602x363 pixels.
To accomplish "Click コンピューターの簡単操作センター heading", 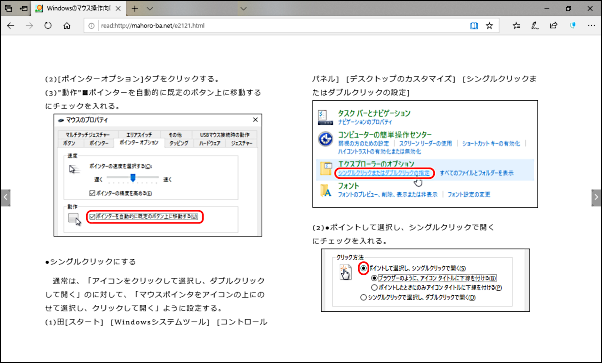I will tap(385, 135).
